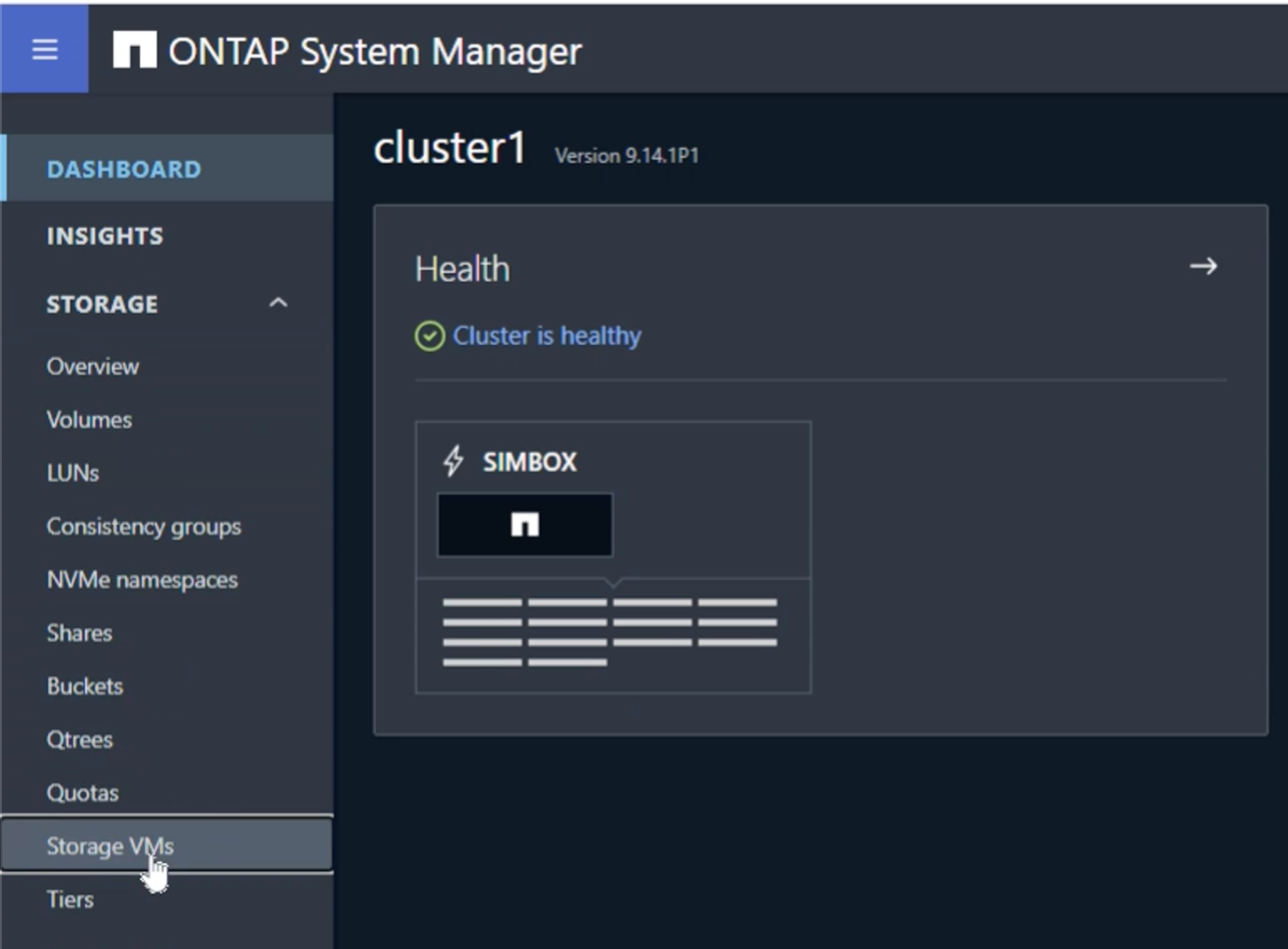Open the Dashboard menu item
The image size is (1288, 949).
tap(124, 169)
